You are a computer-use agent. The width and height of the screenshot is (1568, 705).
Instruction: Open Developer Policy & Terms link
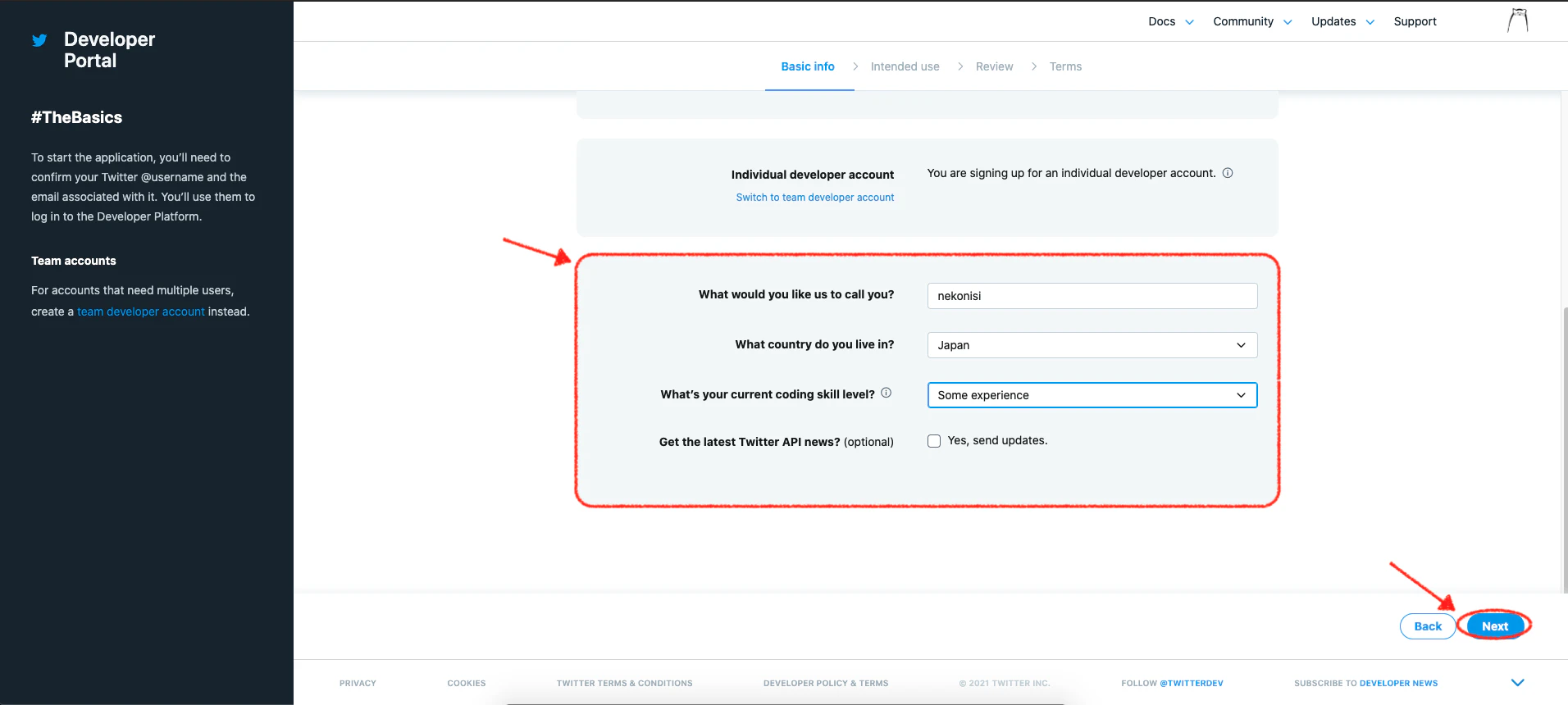click(x=826, y=683)
